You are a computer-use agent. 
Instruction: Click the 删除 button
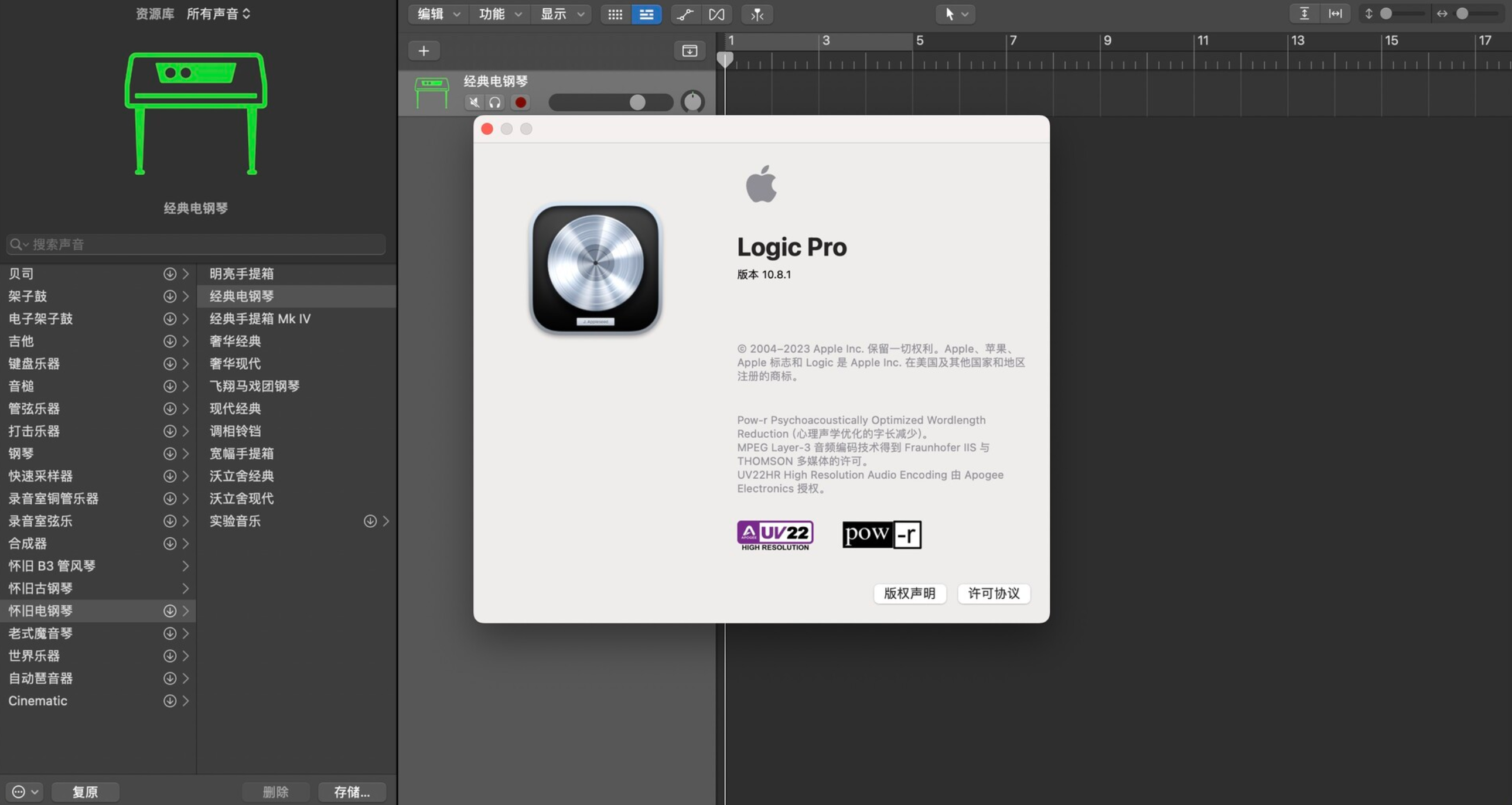275,792
